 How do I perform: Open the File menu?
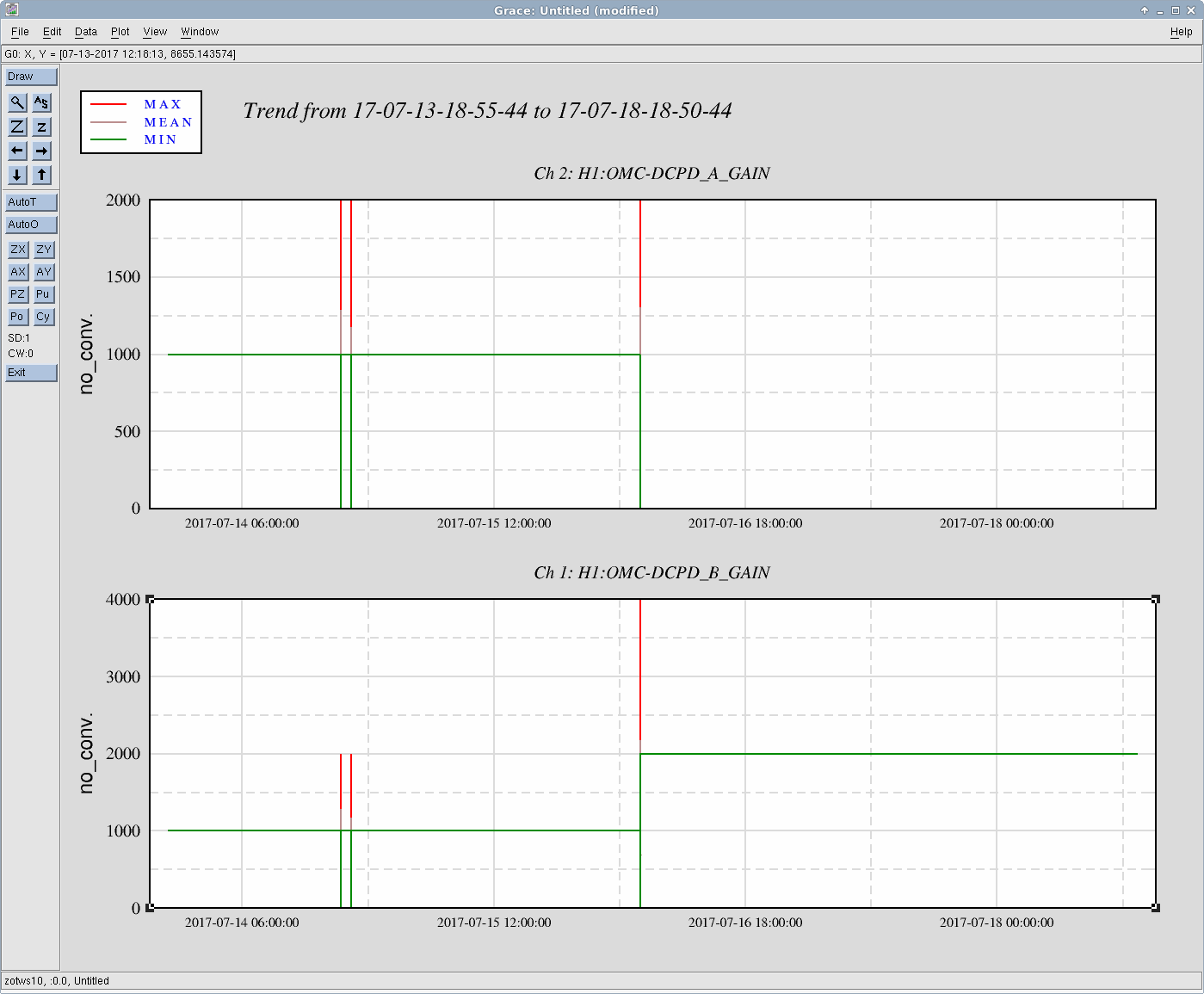tap(20, 32)
